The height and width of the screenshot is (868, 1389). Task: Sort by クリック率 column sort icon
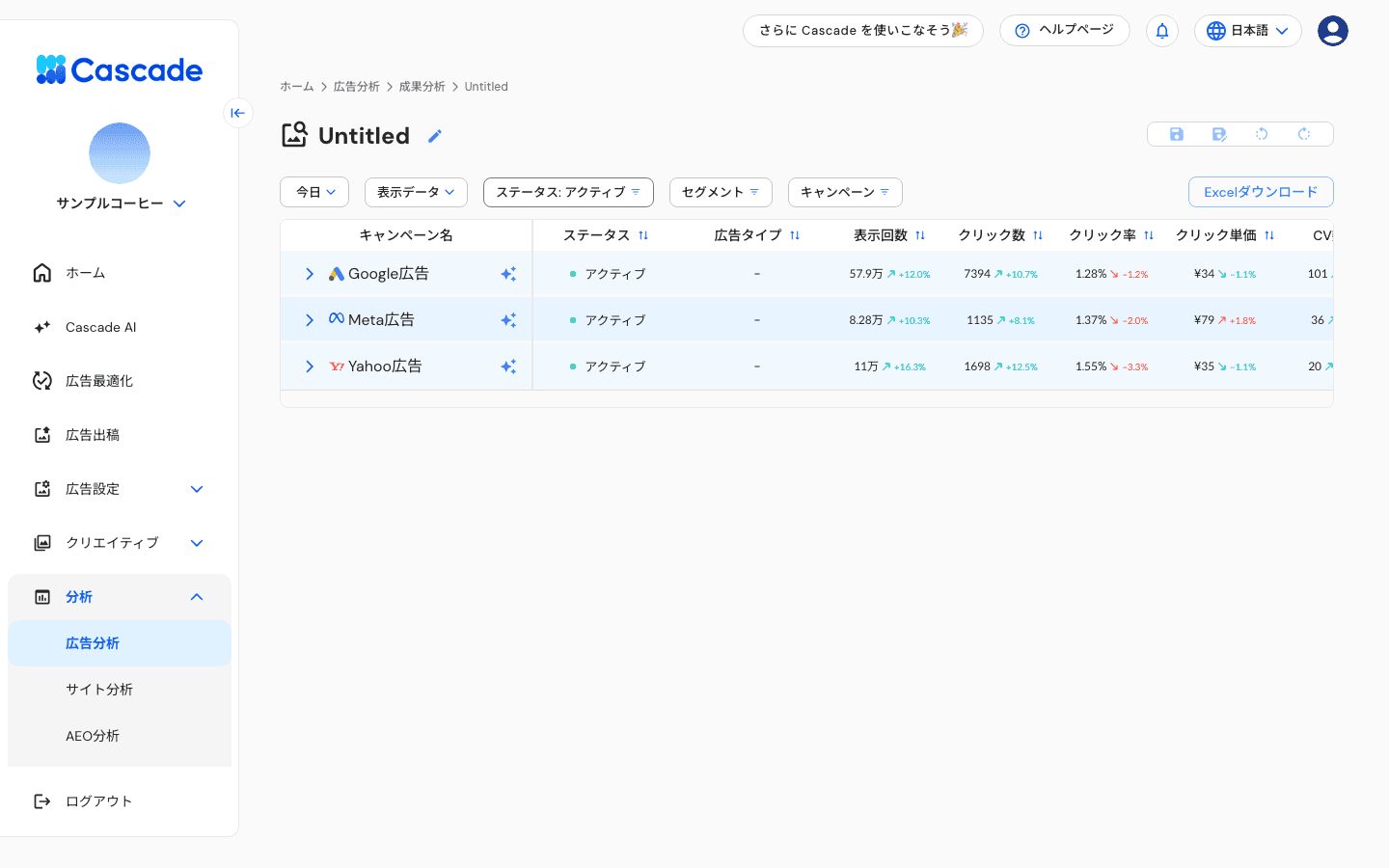point(1149,235)
